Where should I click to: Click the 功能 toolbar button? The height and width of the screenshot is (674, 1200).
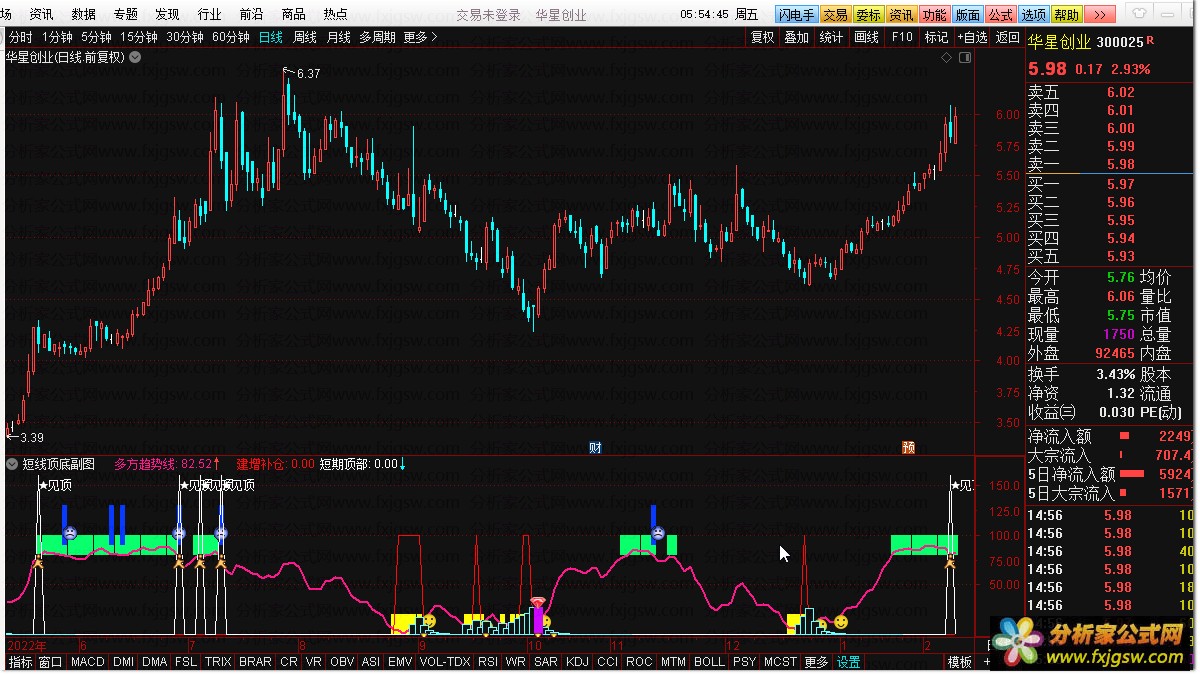pyautogui.click(x=934, y=15)
